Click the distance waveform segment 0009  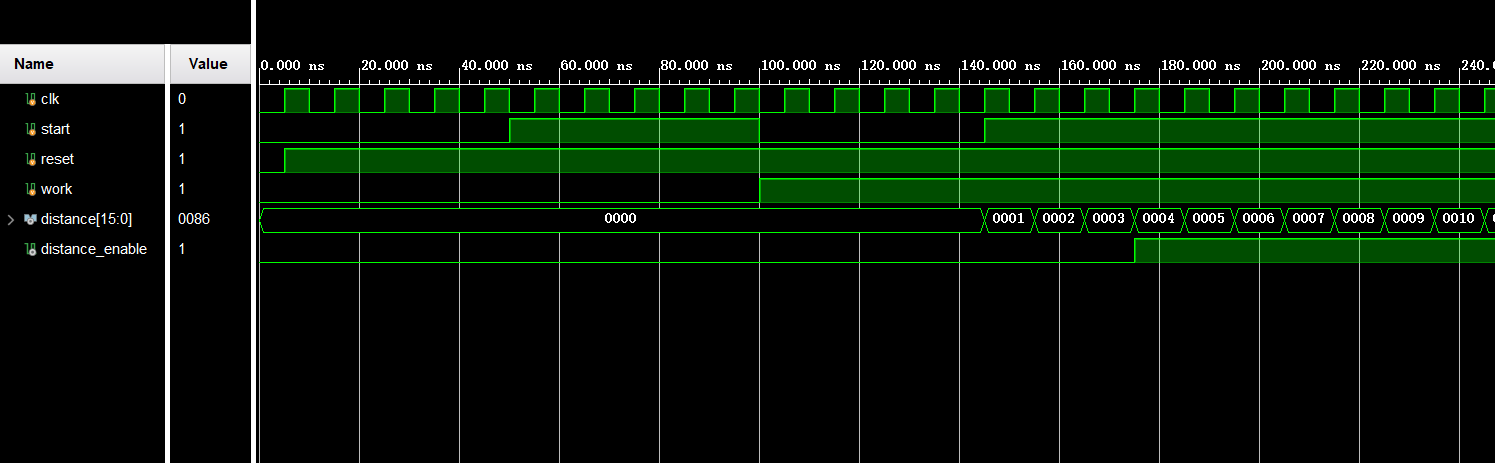[1409, 219]
